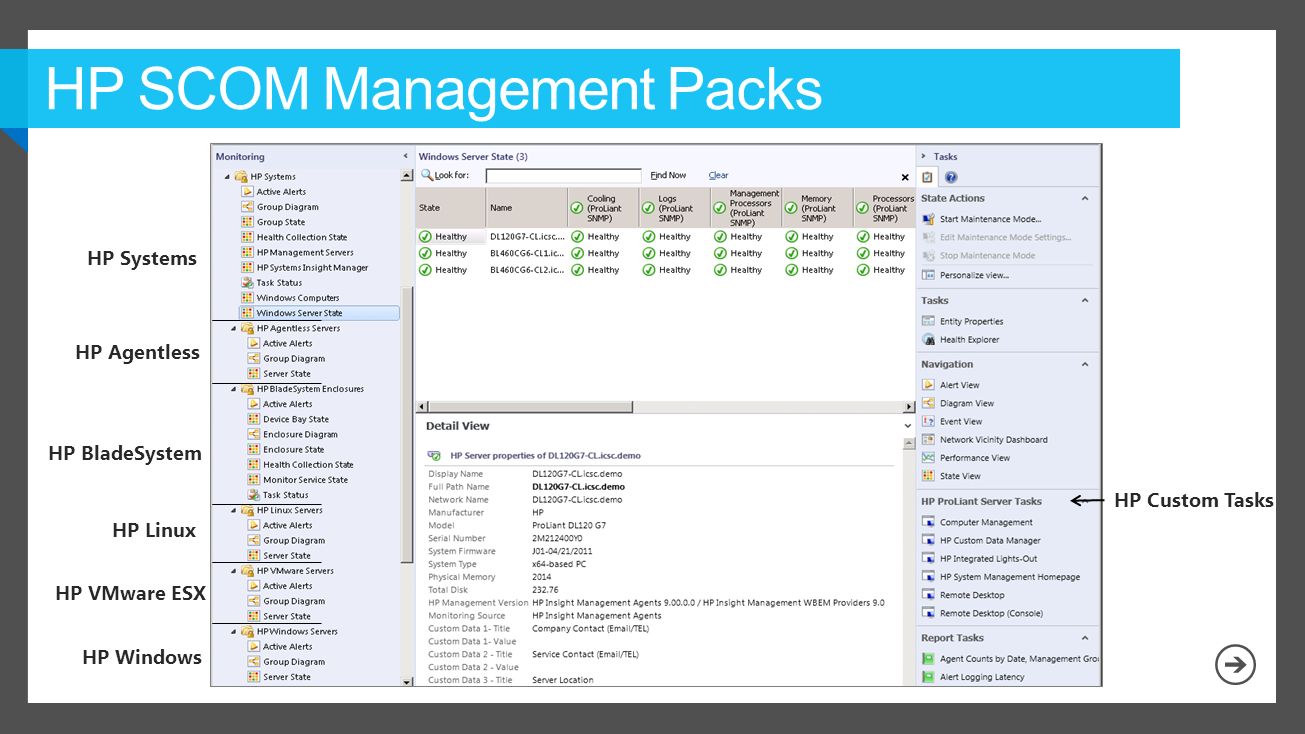1305x734 pixels.
Task: Select server row BL460CG6-CL2
Action: 665,269
